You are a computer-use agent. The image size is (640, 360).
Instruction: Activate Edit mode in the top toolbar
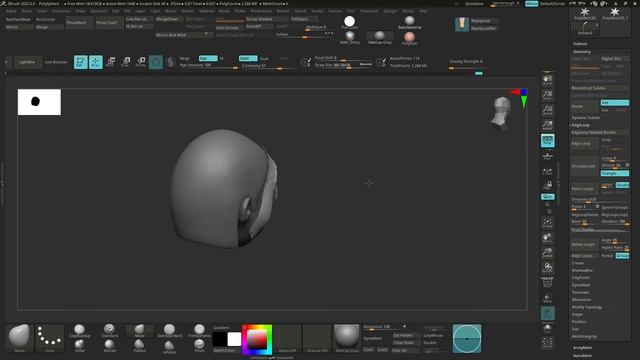(x=81, y=62)
